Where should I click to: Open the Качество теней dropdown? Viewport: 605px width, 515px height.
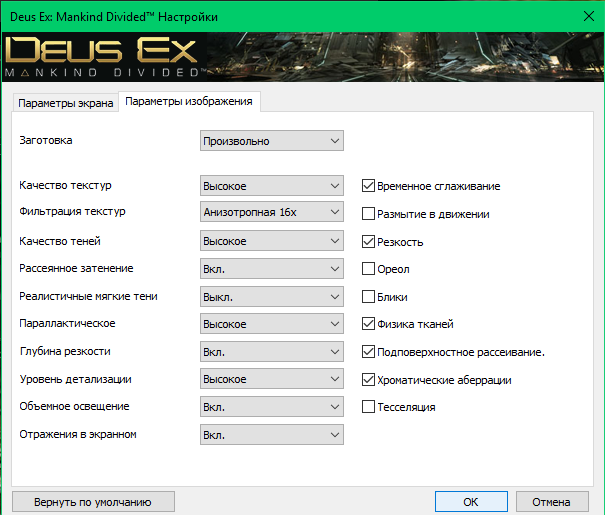pos(272,241)
